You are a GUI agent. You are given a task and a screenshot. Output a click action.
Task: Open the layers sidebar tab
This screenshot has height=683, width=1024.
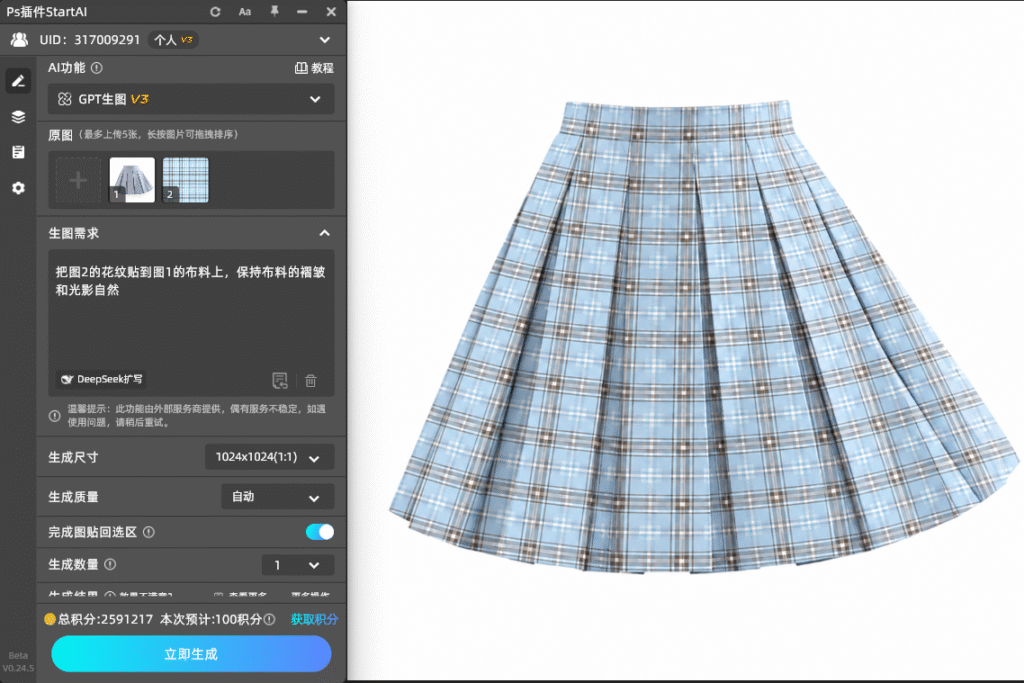(x=18, y=117)
